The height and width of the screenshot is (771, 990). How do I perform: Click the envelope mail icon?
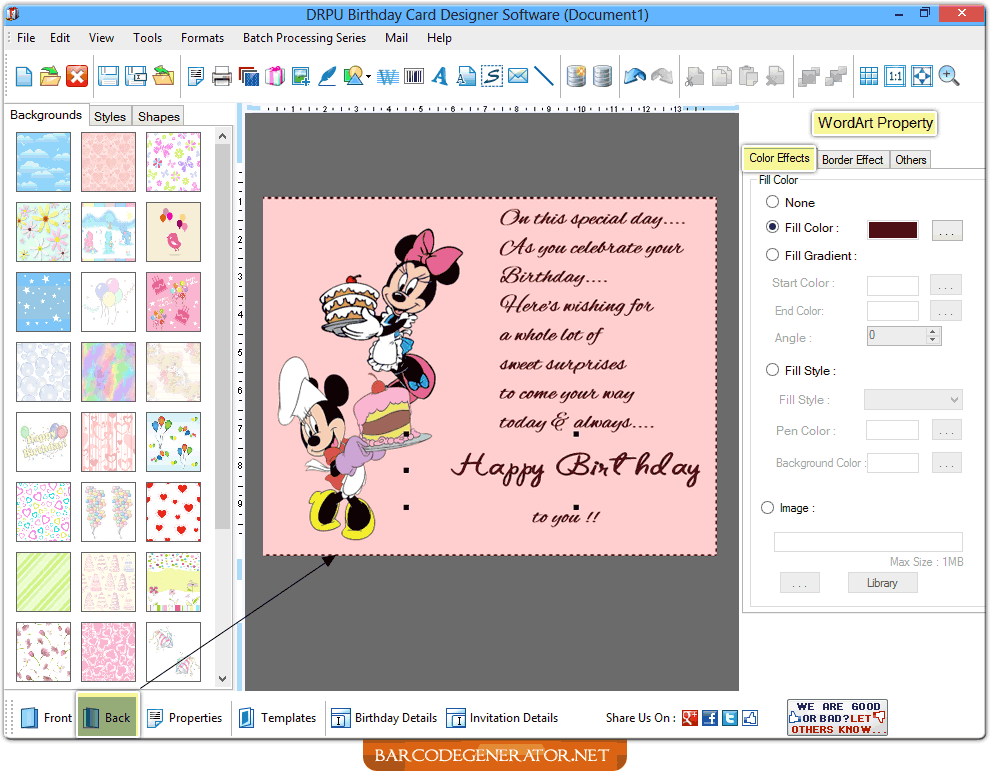[x=518, y=76]
